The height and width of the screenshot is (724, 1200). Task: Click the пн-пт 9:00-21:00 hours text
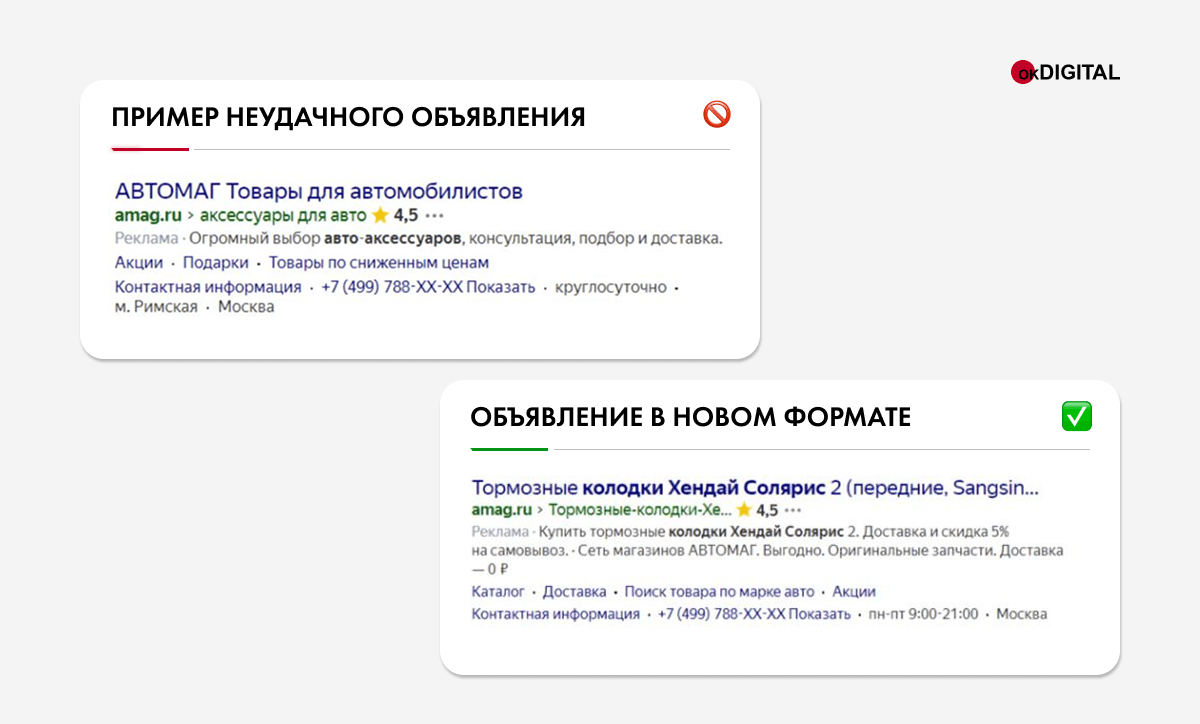click(x=924, y=614)
